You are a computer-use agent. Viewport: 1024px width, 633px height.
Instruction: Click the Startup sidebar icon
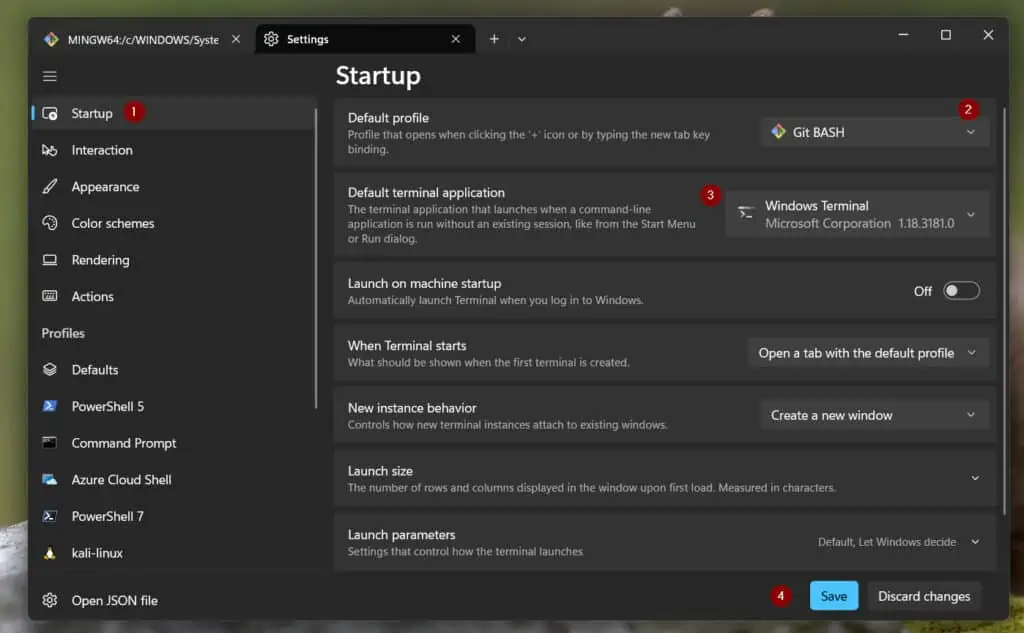point(50,114)
